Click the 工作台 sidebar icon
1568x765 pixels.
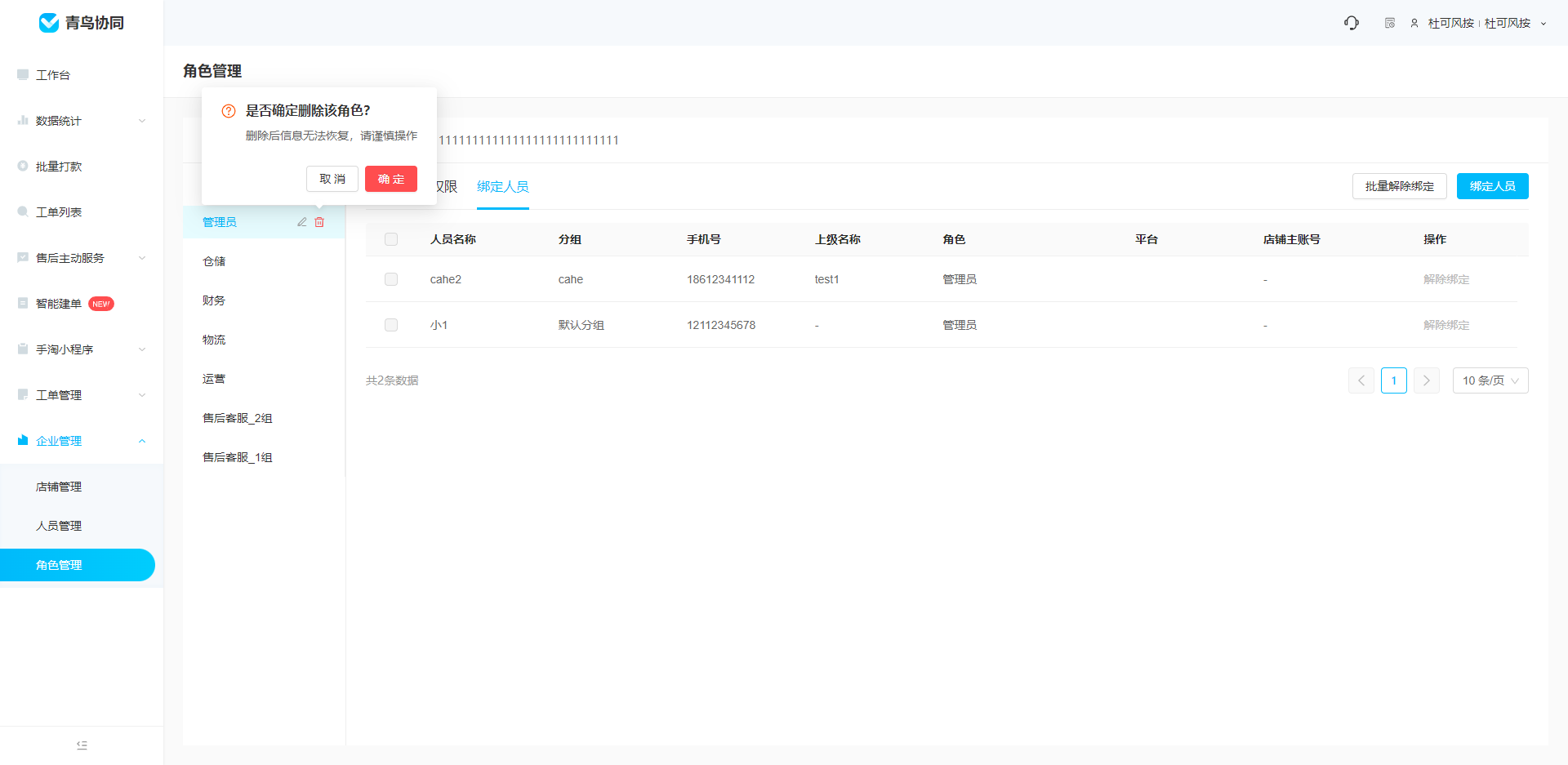(23, 74)
